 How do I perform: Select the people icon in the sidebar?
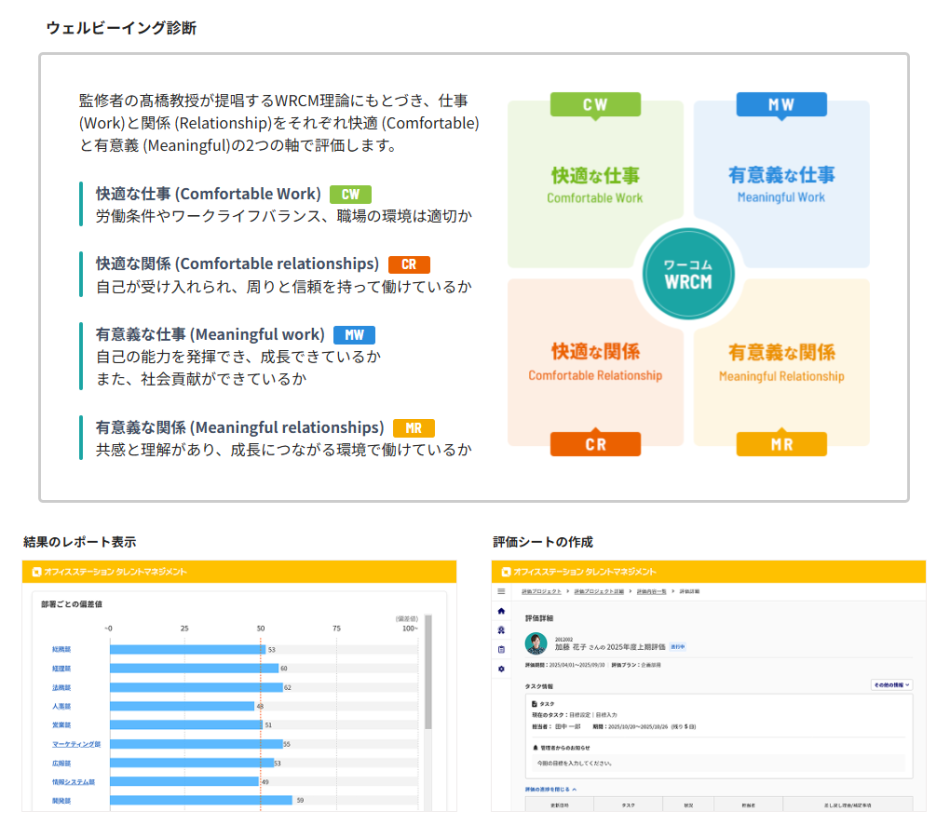pyautogui.click(x=501, y=630)
